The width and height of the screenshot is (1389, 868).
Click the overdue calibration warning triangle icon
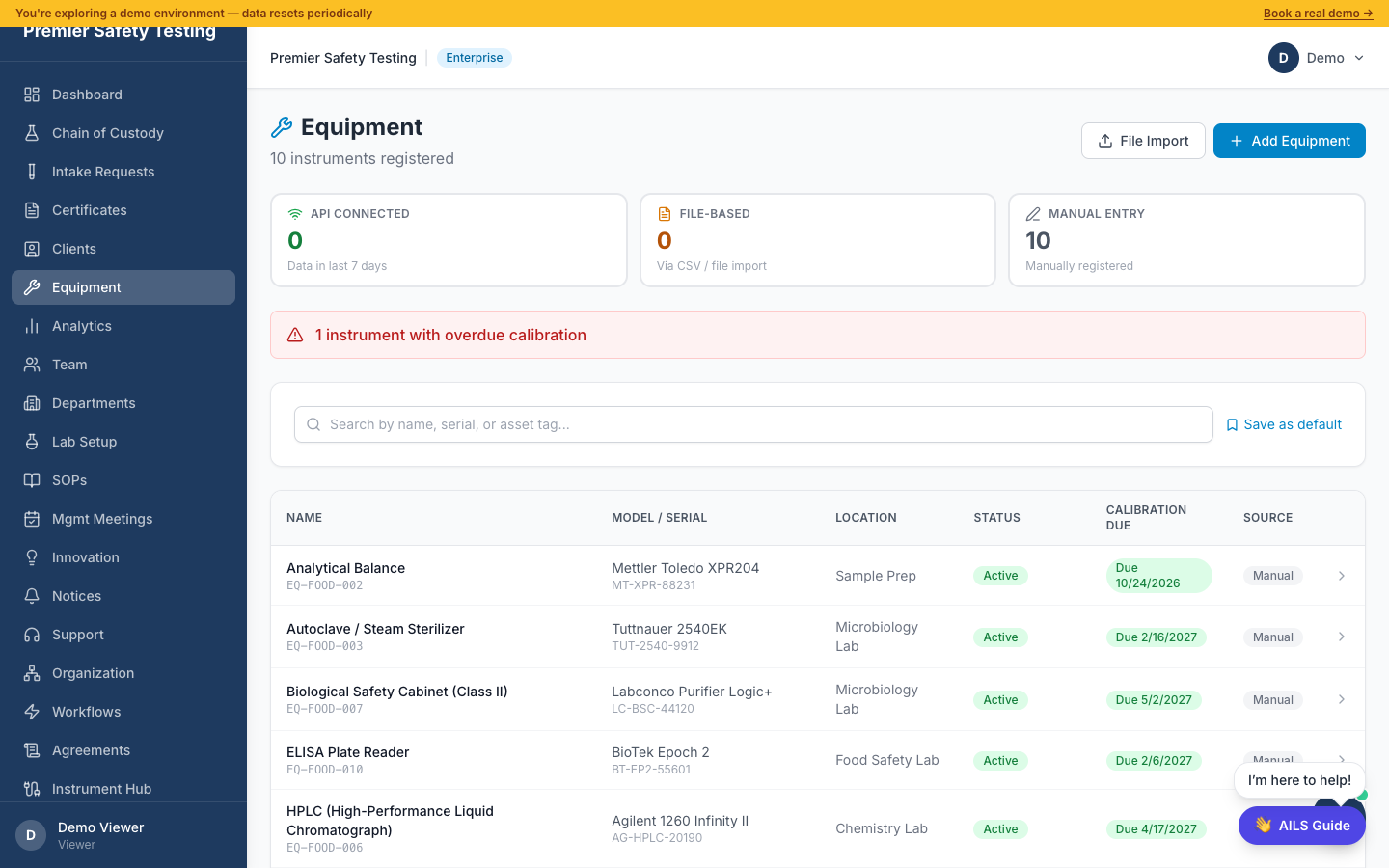click(295, 335)
